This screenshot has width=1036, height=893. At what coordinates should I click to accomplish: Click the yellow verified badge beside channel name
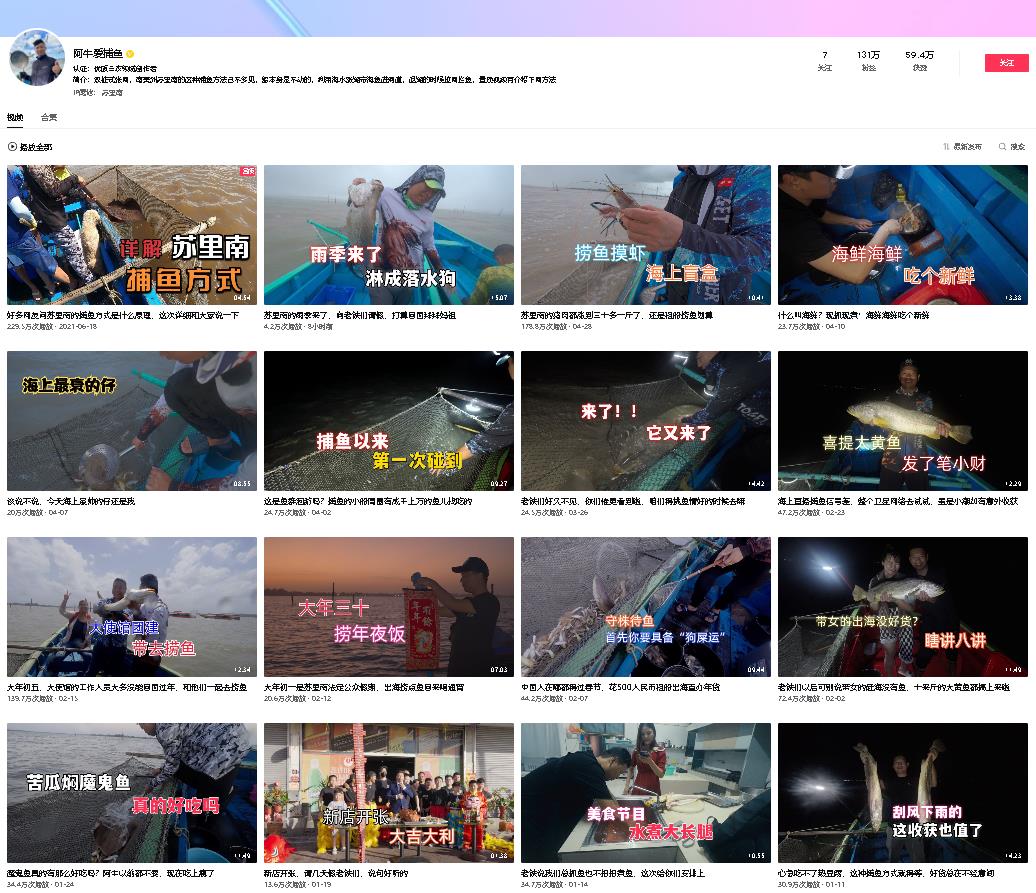[130, 54]
